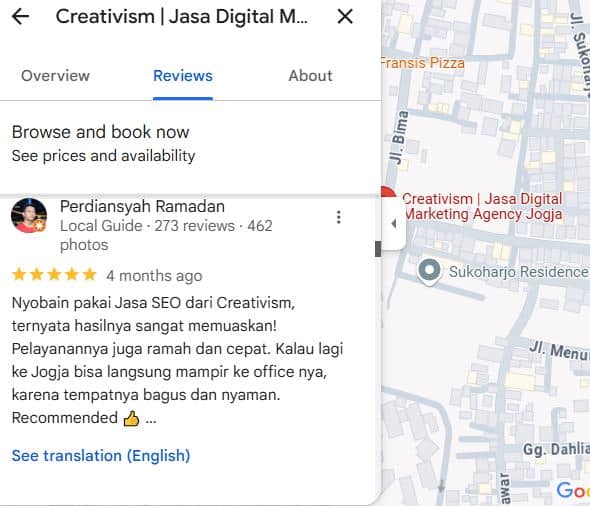The image size is (590, 506).
Task: Click 'See translation (English)' link
Action: tap(101, 456)
